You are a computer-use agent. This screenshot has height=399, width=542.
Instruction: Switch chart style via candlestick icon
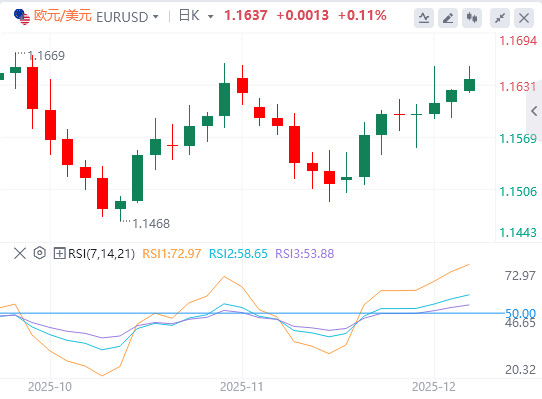(x=472, y=18)
